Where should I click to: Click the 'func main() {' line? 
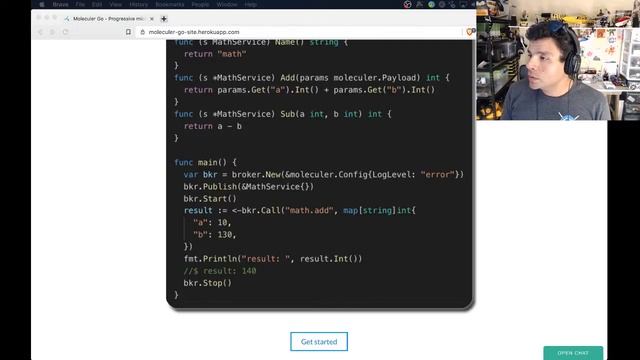click(x=205, y=162)
